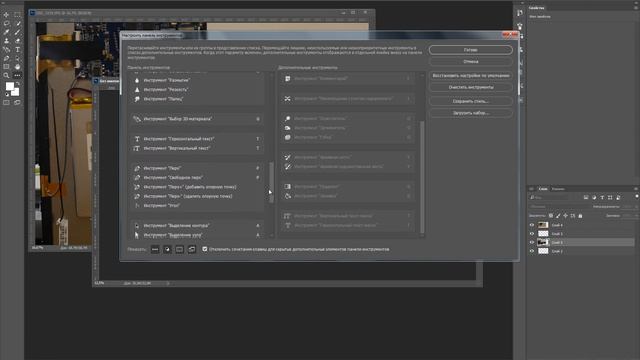Select the Резкость tool row
Viewport: 640px width, 360px height.
[x=197, y=89]
